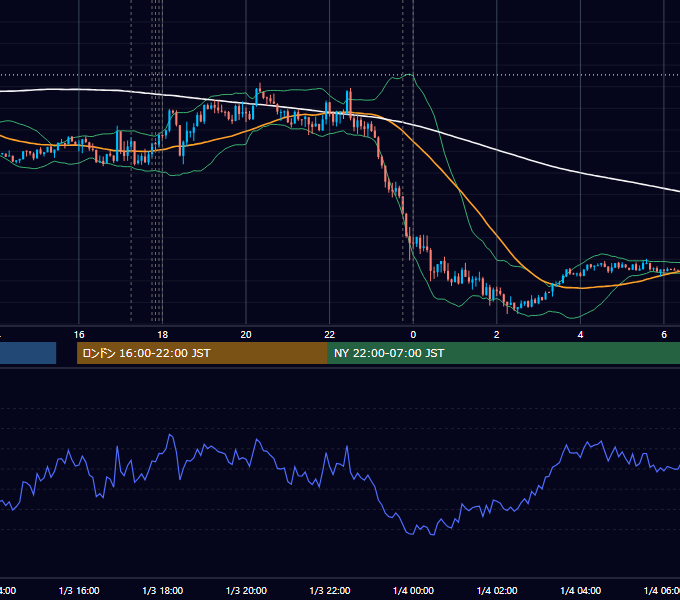Image resolution: width=680 pixels, height=600 pixels.
Task: Select the ロンドン 16:00-22:00 JST session bar
Action: point(202,353)
